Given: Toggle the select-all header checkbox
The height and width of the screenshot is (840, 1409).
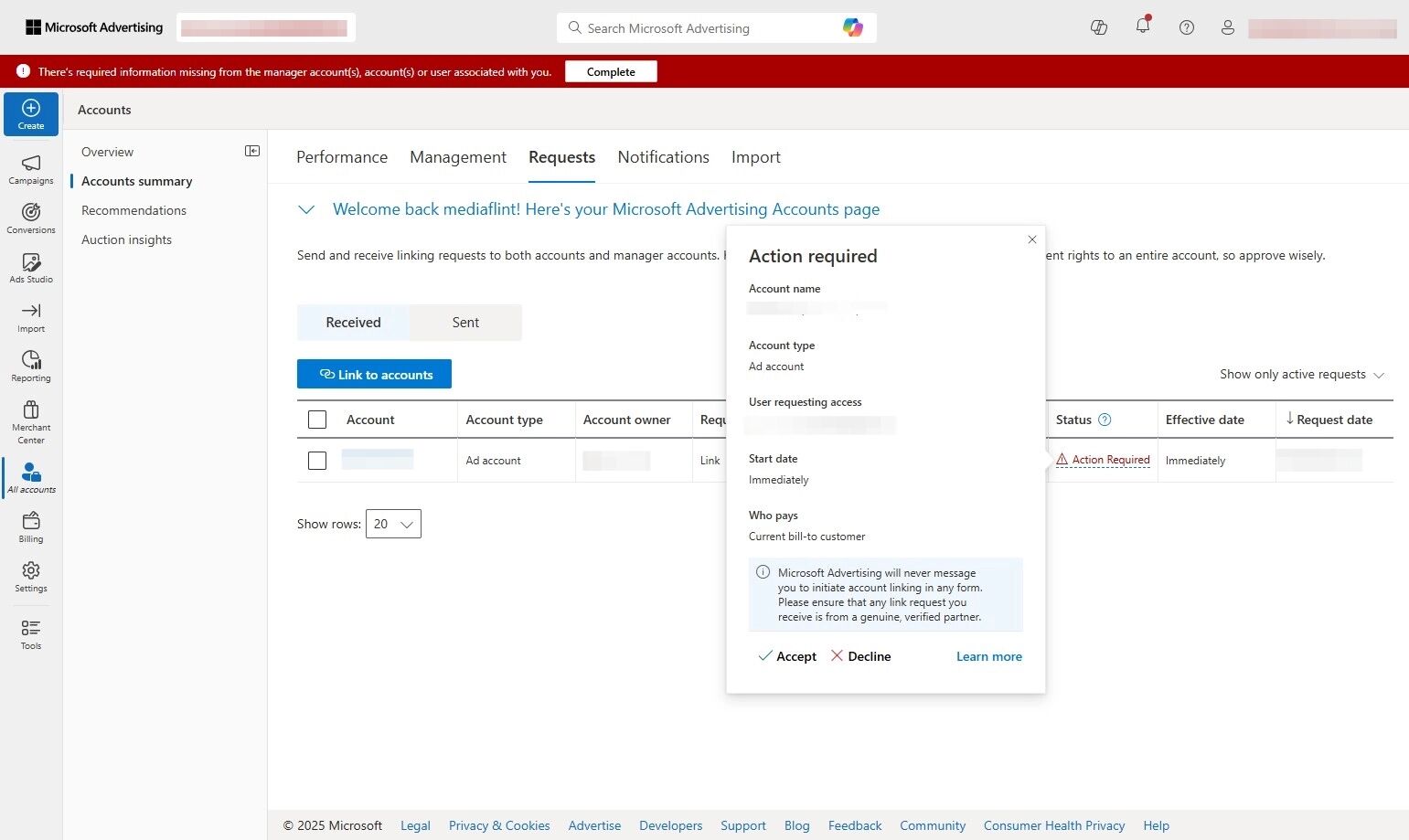Looking at the screenshot, I should pos(317,420).
